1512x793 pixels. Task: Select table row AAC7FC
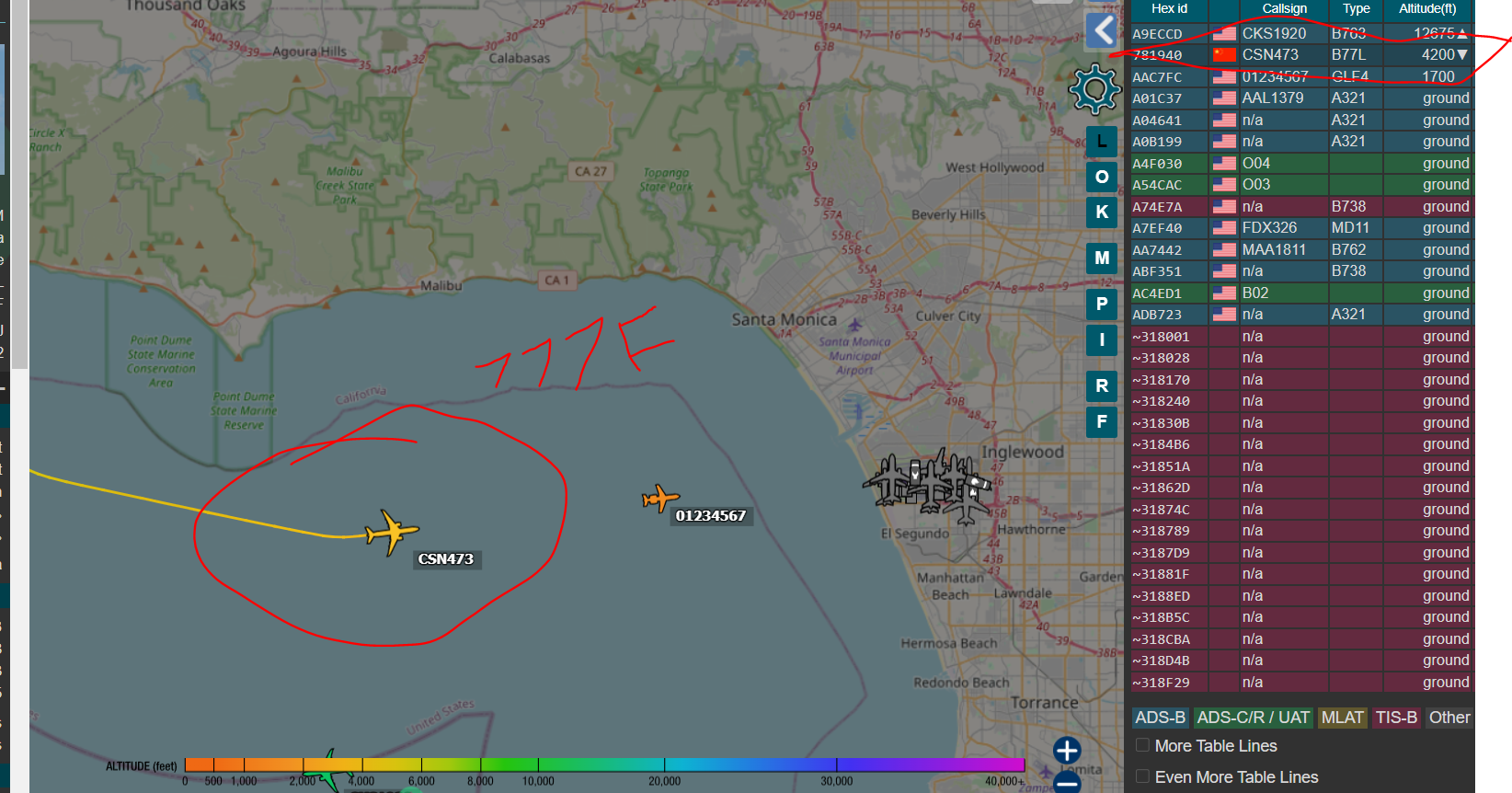coord(1301,76)
